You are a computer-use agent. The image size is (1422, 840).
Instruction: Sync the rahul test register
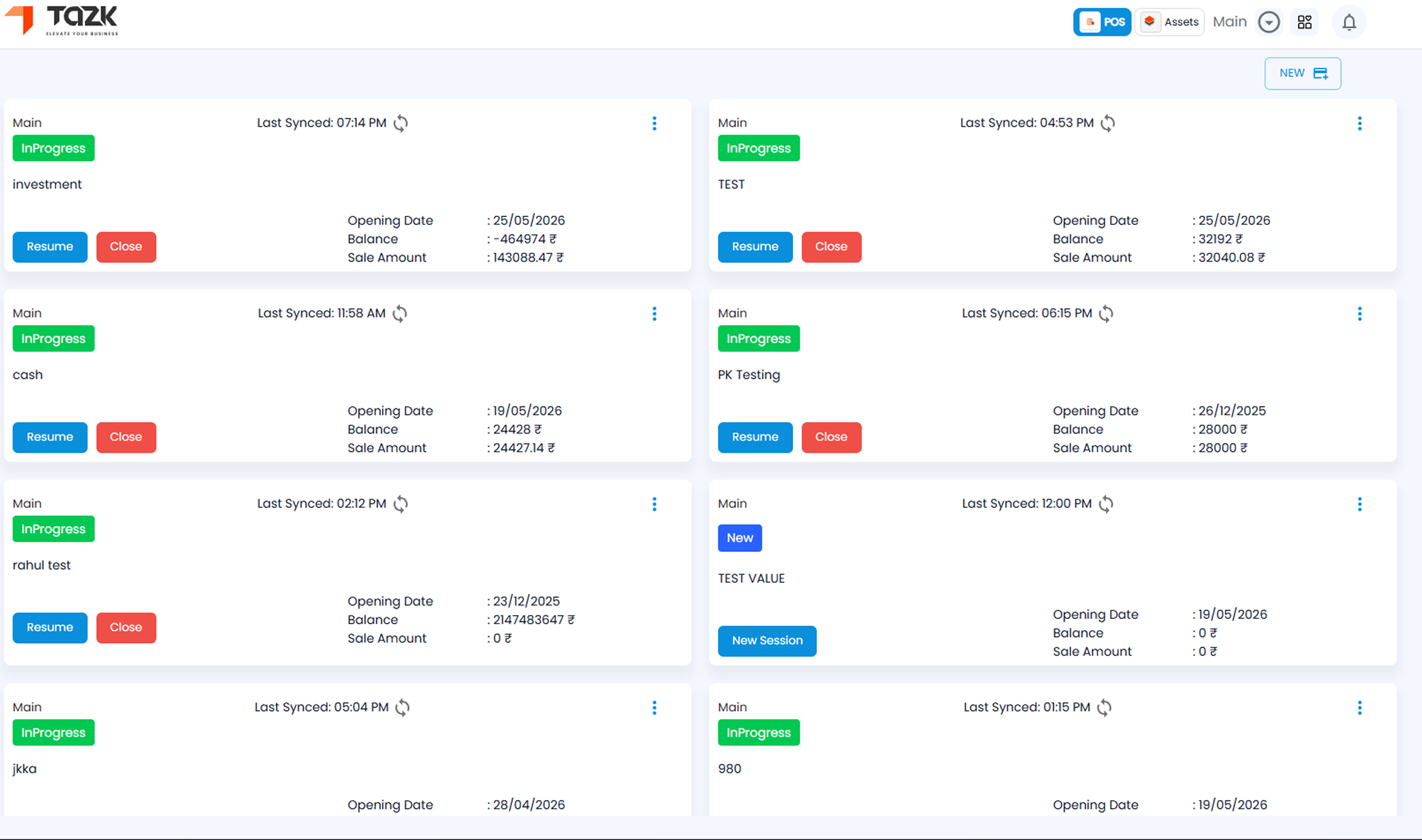click(x=401, y=503)
